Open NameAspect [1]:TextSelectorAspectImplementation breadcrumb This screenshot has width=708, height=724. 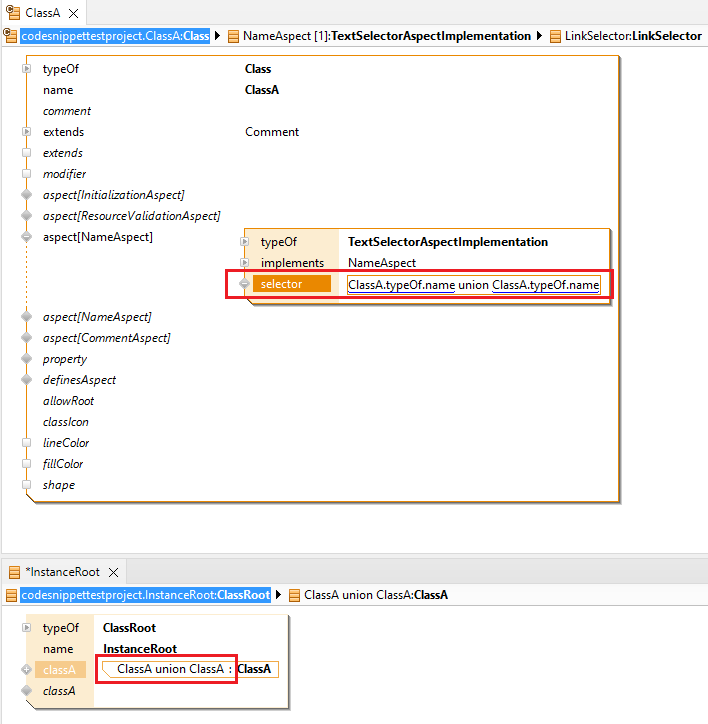click(387, 36)
